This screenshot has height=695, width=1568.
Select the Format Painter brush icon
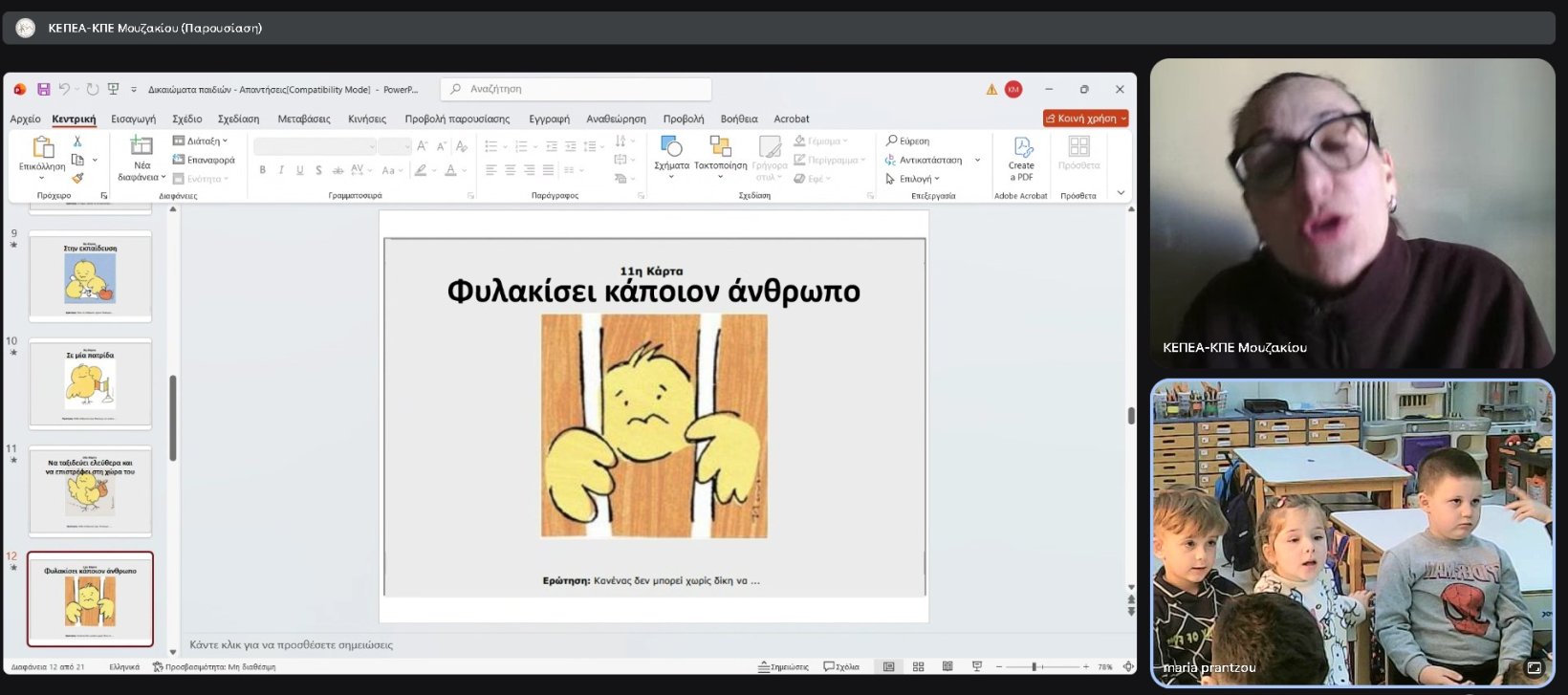click(x=77, y=178)
